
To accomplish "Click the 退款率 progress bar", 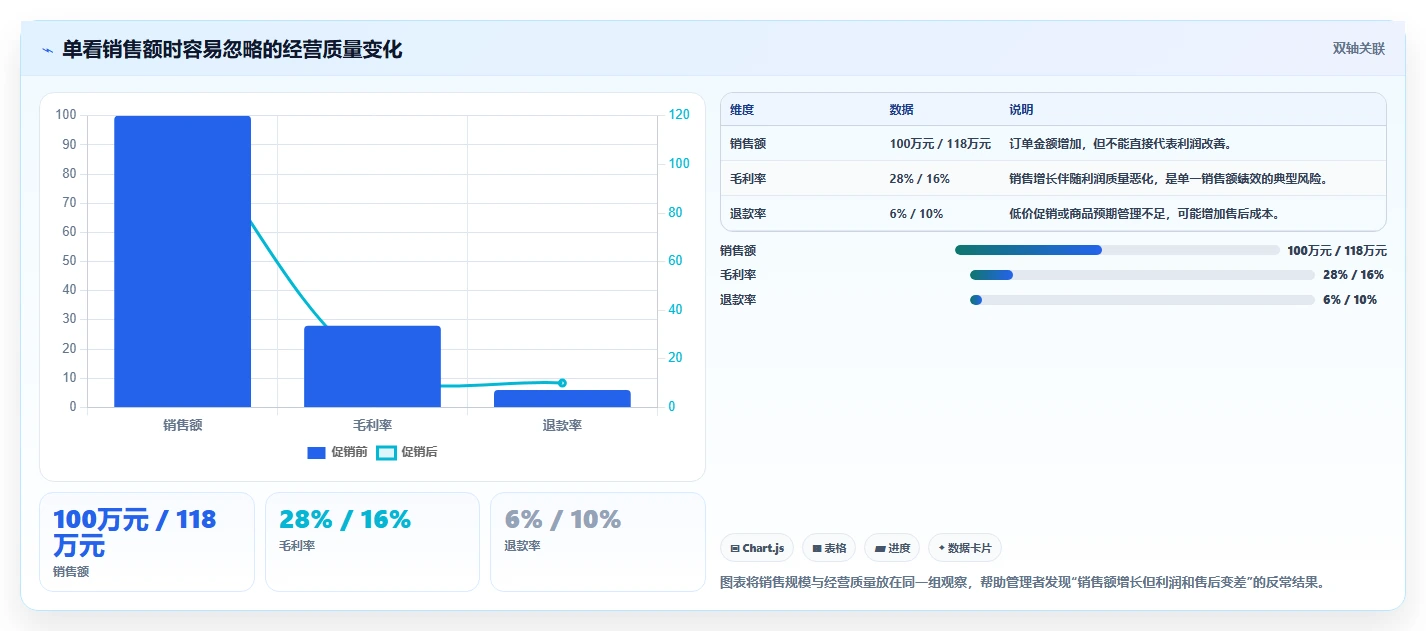I will pyautogui.click(x=1142, y=300).
